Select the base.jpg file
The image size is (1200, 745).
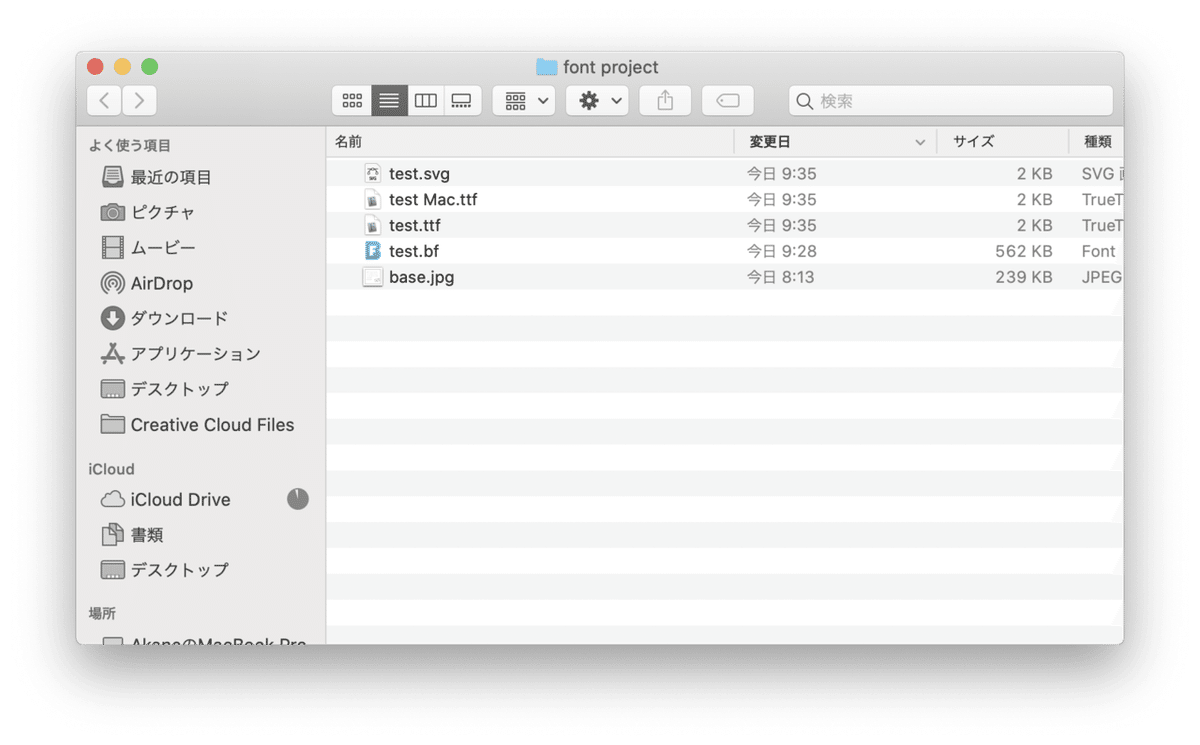tap(423, 277)
